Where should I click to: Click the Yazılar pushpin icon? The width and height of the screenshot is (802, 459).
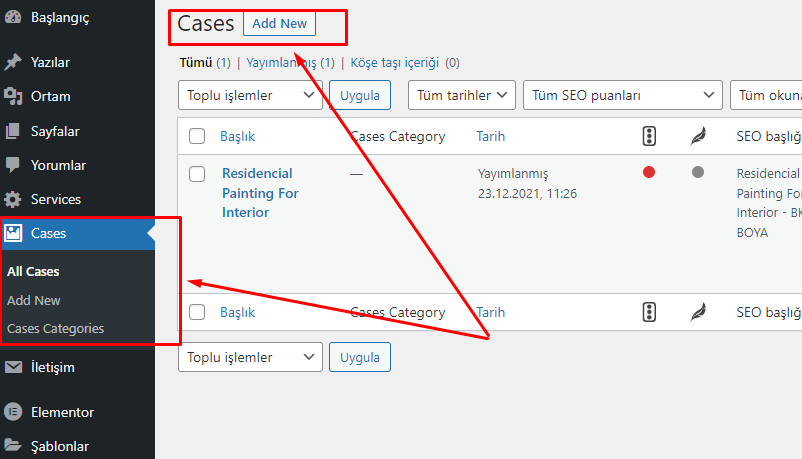click(13, 62)
